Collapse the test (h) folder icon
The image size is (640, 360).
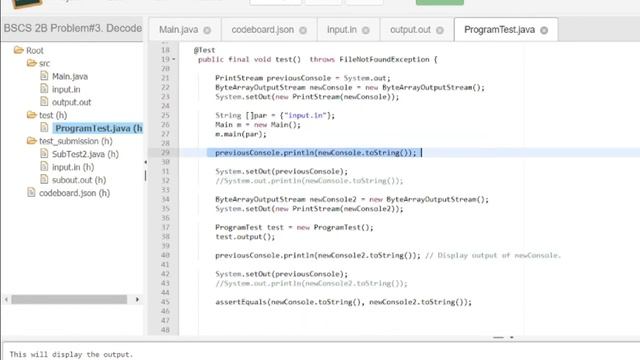click(31, 115)
